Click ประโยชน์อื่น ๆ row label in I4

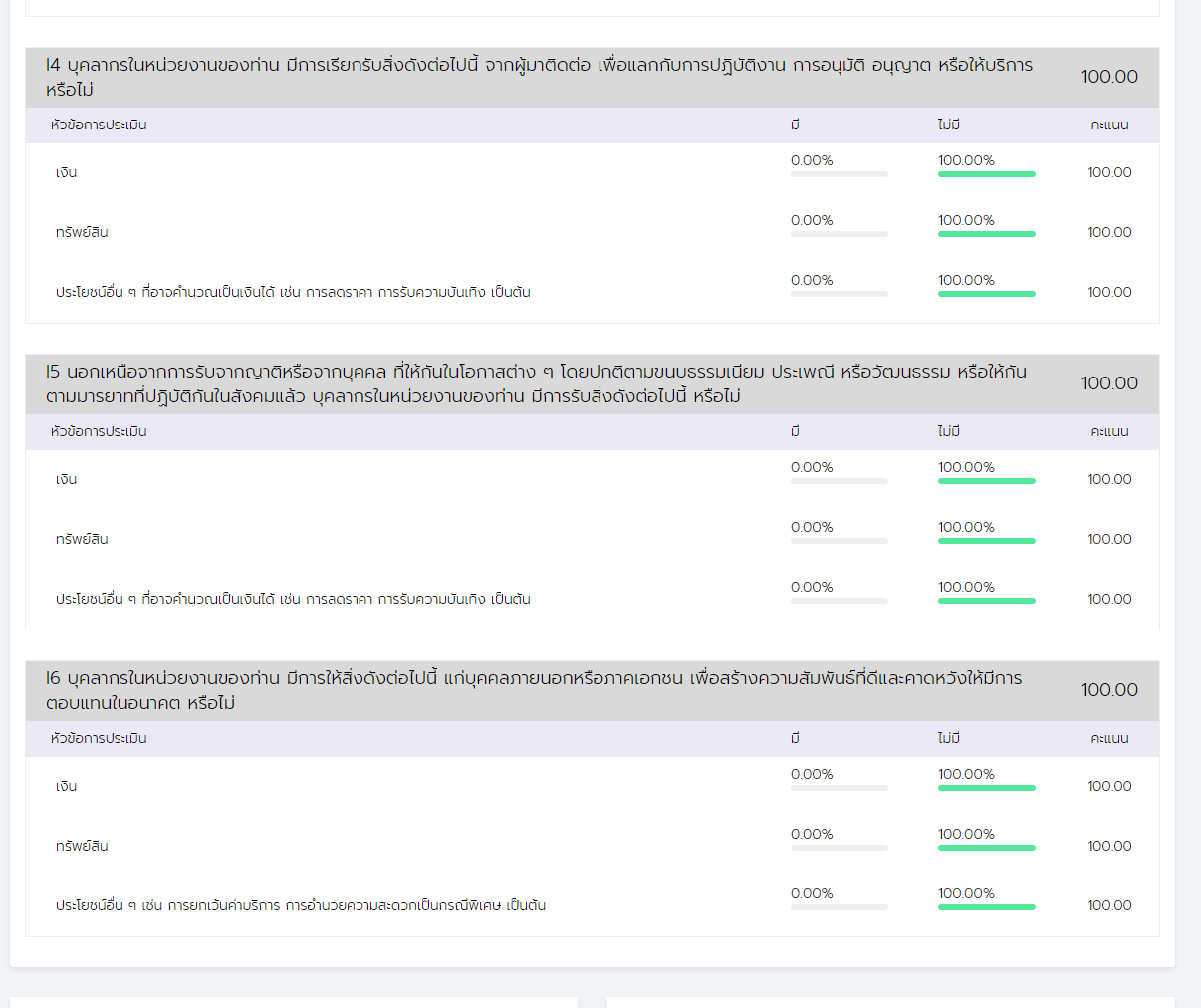(x=293, y=293)
